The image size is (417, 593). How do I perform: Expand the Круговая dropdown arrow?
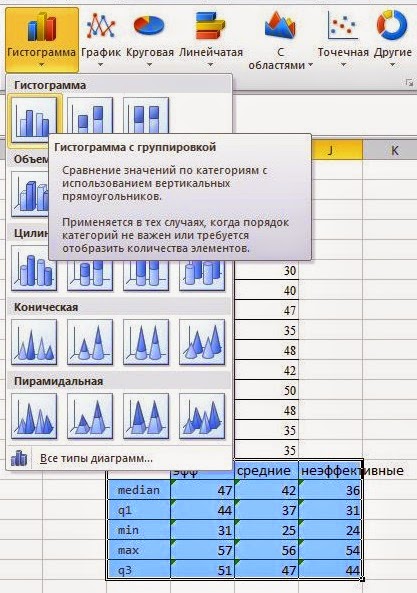(149, 65)
